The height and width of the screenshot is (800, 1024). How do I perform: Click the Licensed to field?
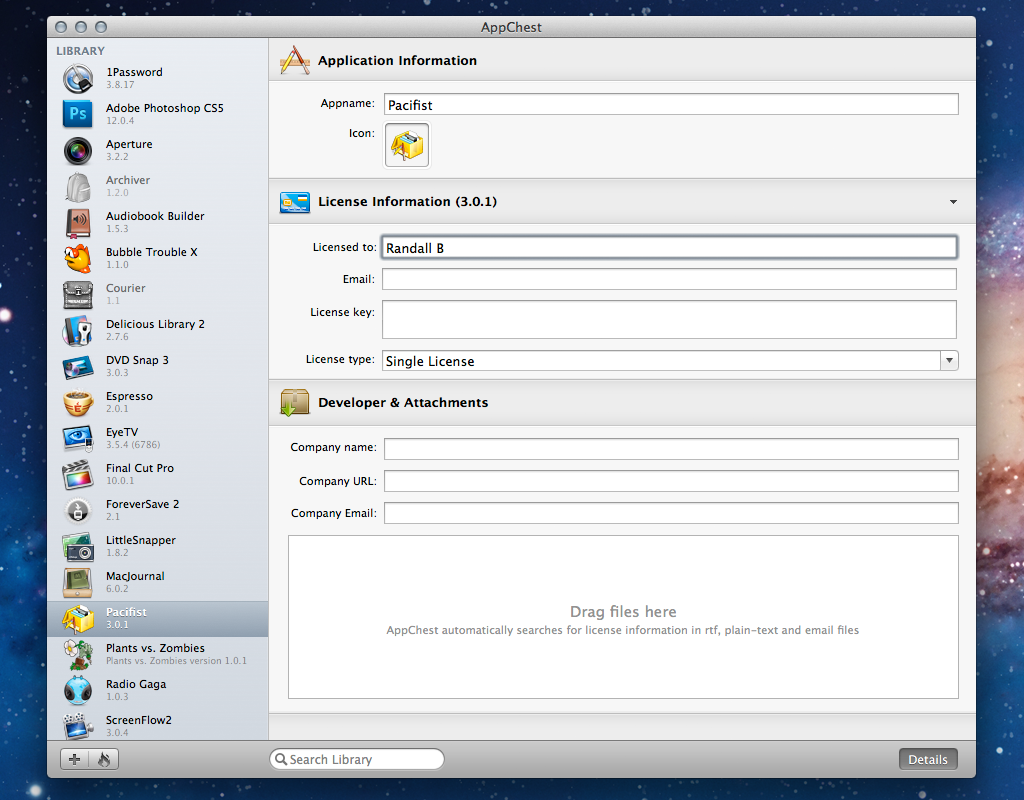pos(669,248)
